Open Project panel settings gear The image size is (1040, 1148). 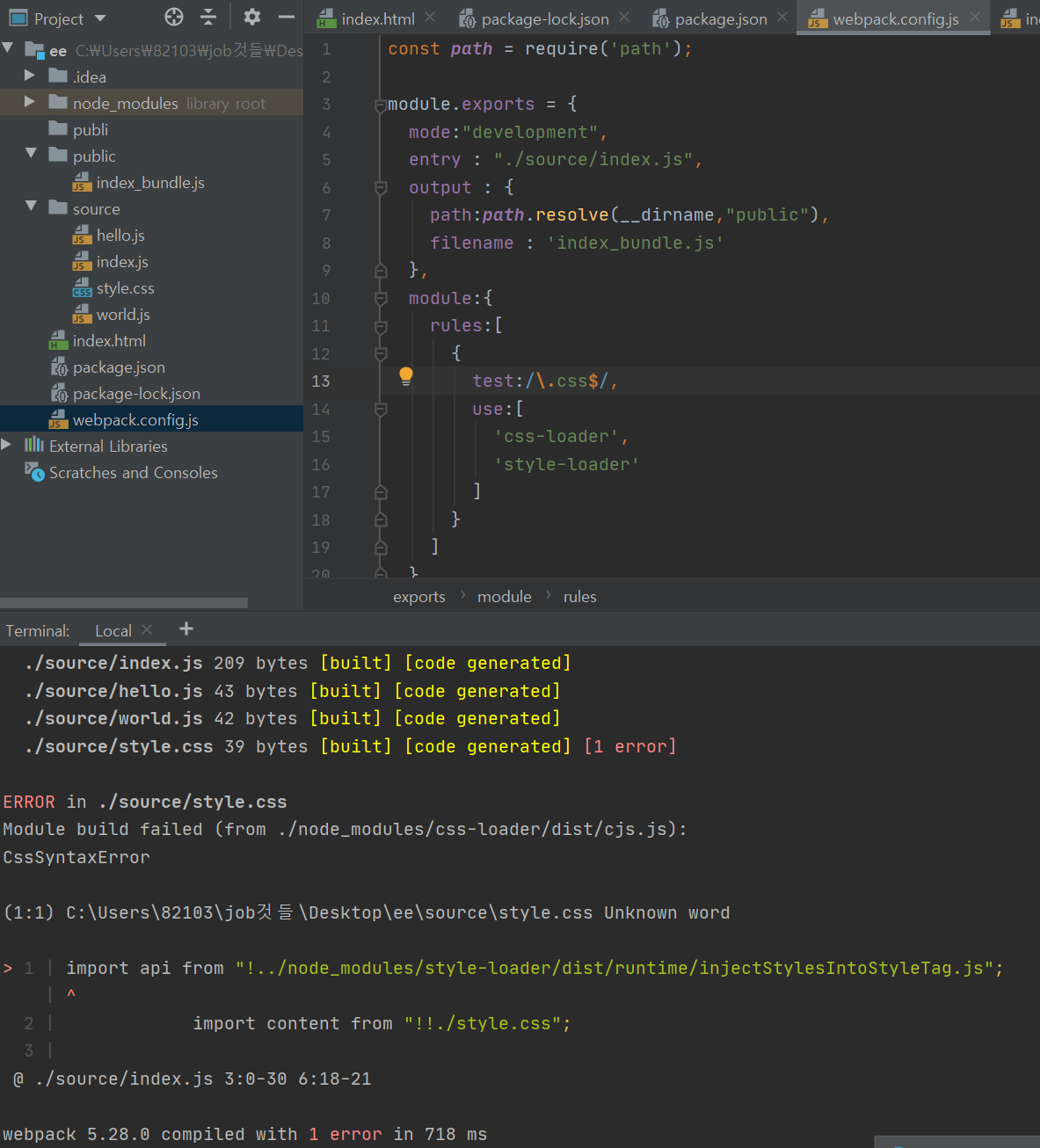point(252,17)
